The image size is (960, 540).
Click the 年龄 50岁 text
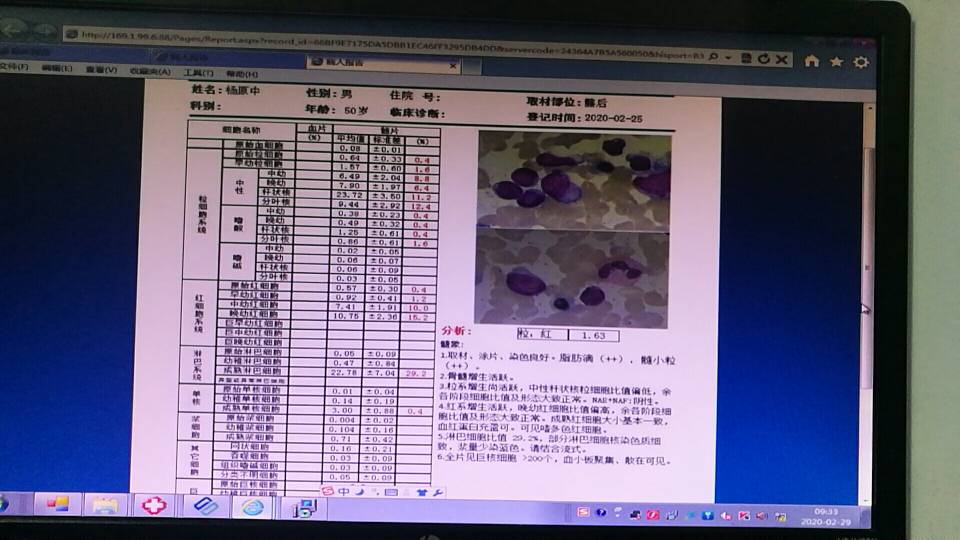(337, 110)
